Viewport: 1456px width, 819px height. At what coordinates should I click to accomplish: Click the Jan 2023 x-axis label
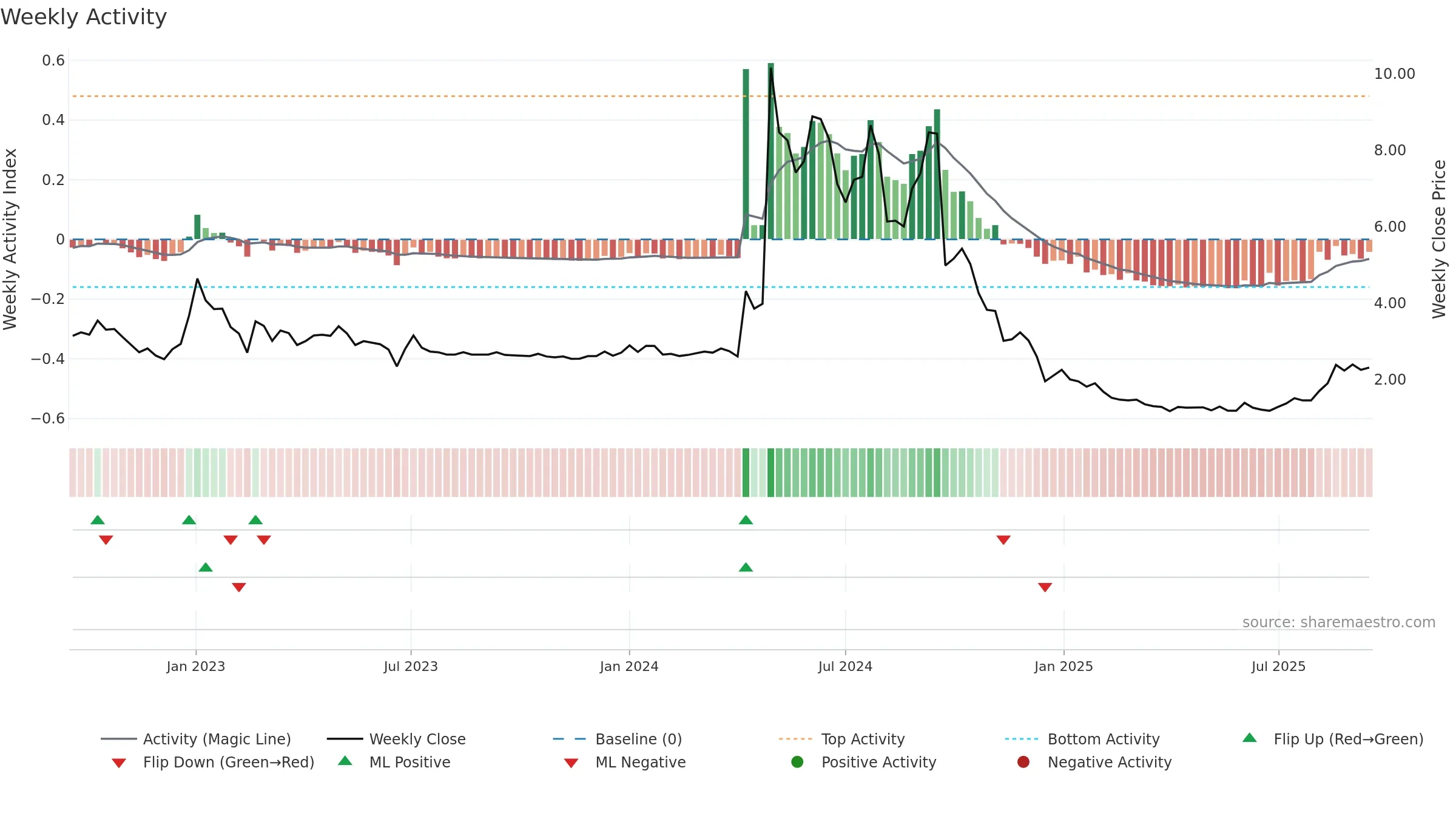point(196,666)
